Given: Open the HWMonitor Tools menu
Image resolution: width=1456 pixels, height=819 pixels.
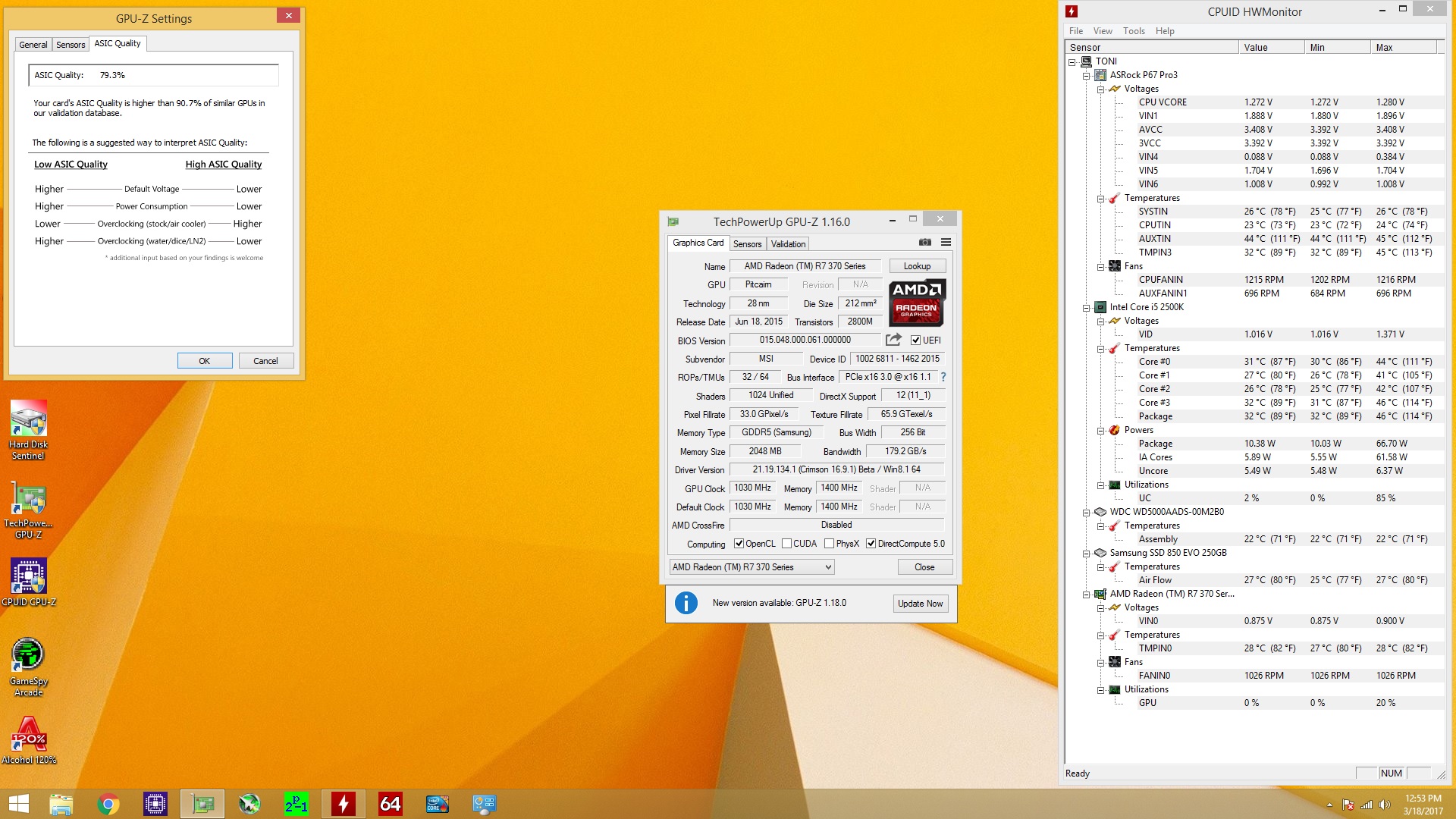Looking at the screenshot, I should pos(1134,31).
